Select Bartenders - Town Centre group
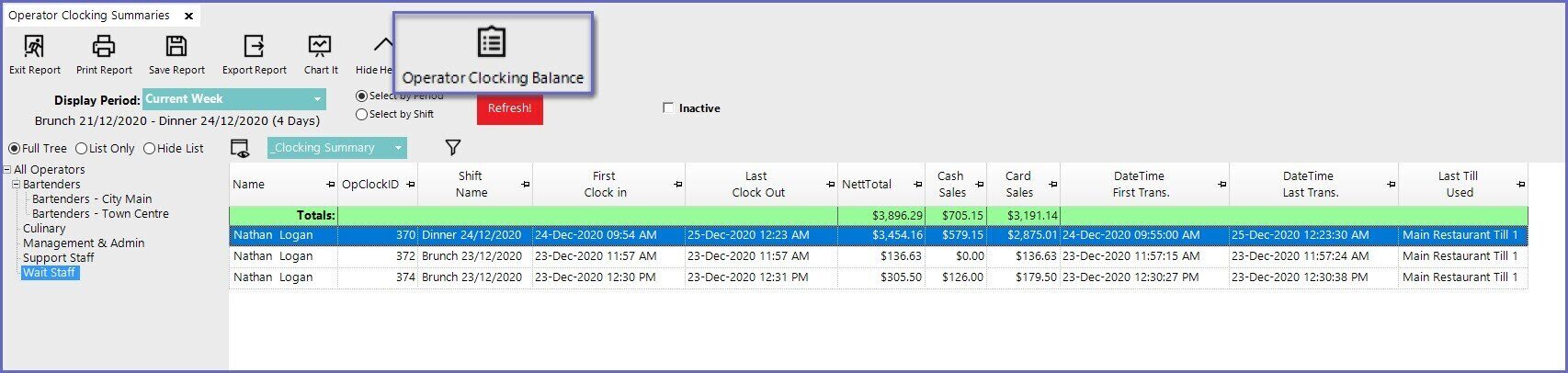 click(x=100, y=214)
